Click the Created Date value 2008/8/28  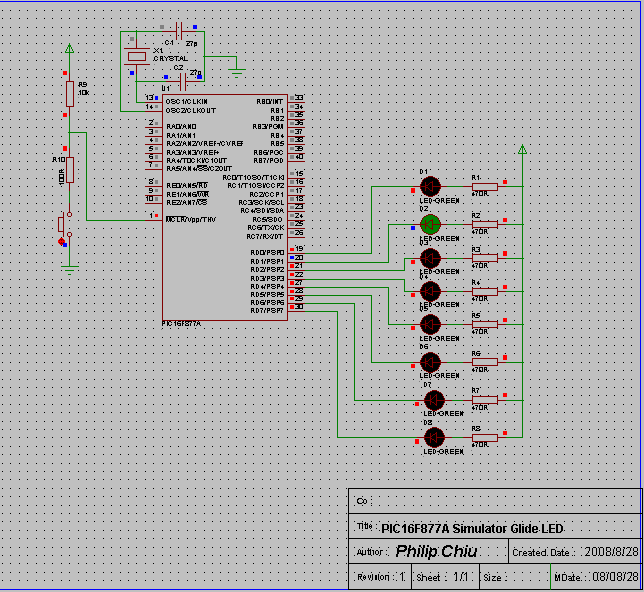click(x=612, y=552)
